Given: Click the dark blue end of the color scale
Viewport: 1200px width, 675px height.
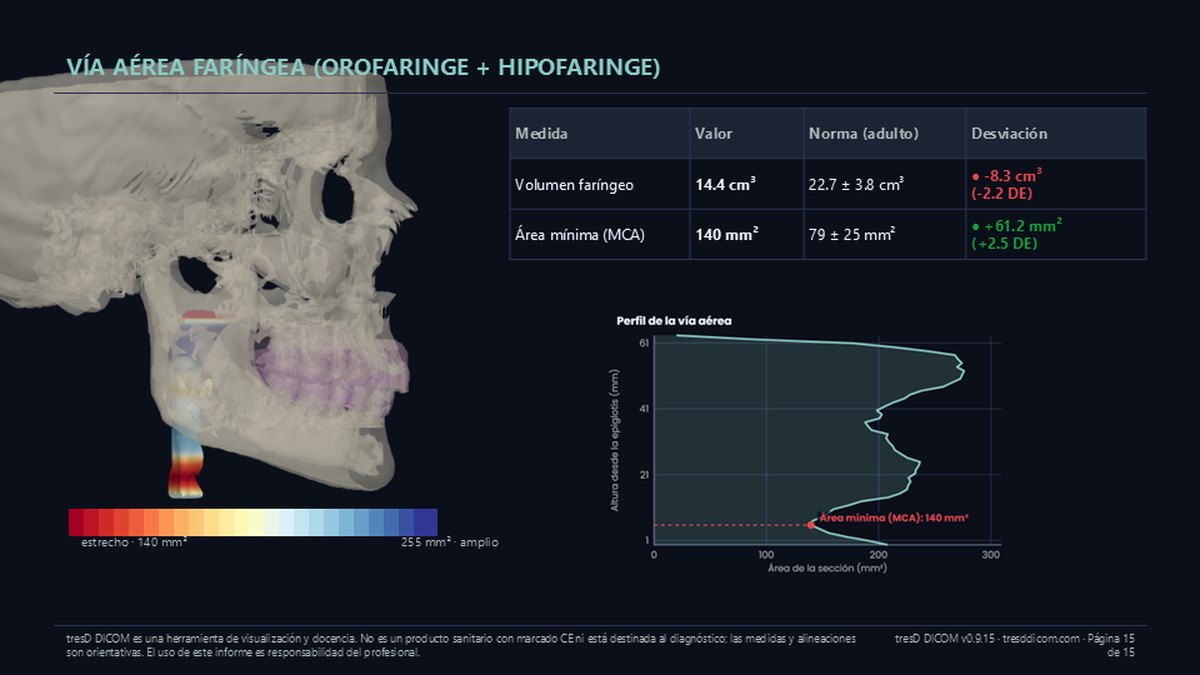Looking at the screenshot, I should point(429,522).
